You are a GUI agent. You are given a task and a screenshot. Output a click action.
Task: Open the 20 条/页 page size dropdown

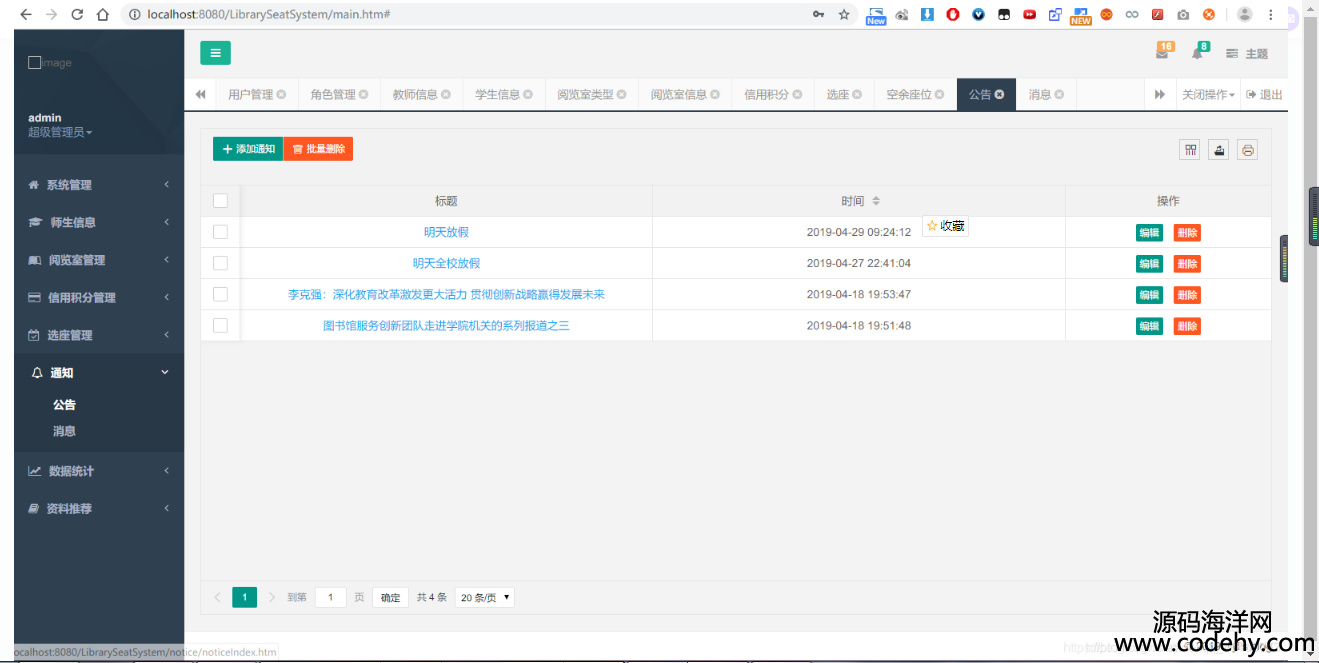(485, 598)
